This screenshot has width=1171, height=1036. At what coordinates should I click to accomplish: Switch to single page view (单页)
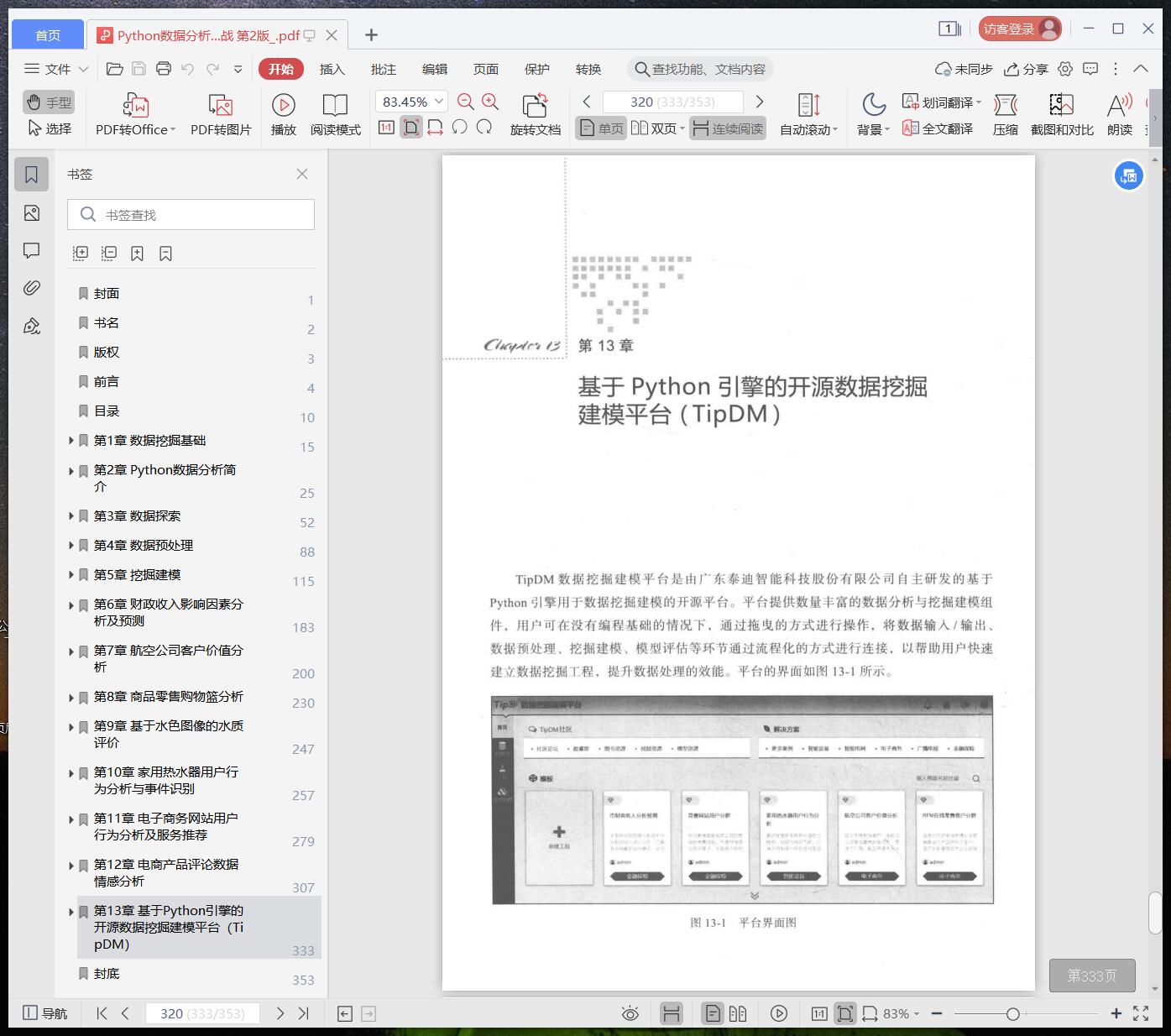pyautogui.click(x=601, y=128)
